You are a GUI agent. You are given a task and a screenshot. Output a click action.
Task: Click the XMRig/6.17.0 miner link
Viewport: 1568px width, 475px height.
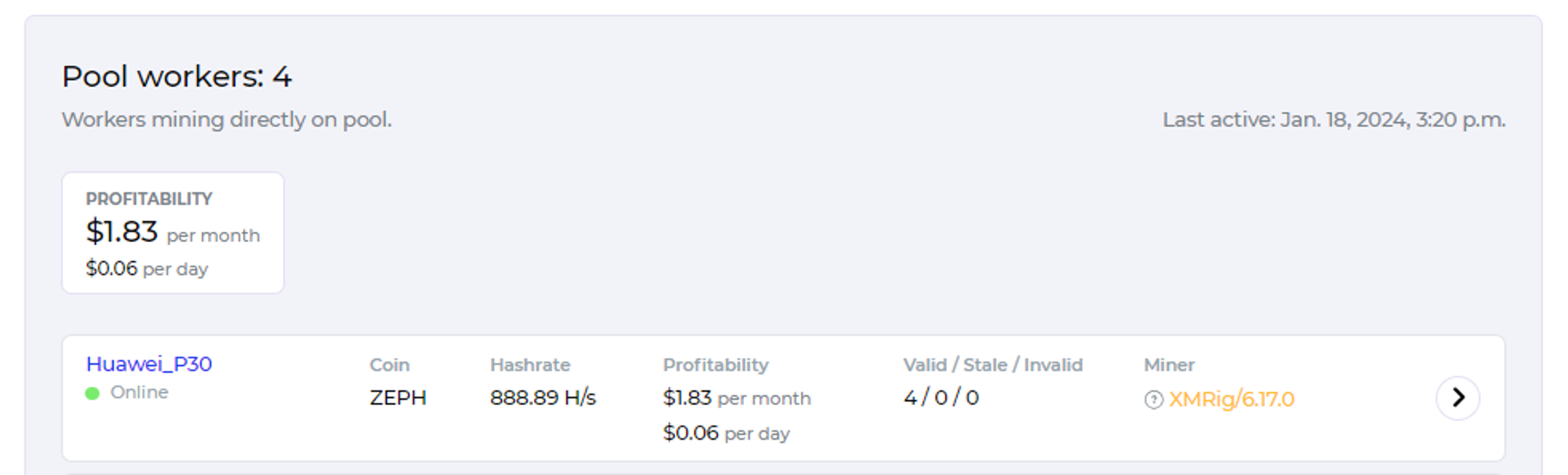[x=1231, y=399]
